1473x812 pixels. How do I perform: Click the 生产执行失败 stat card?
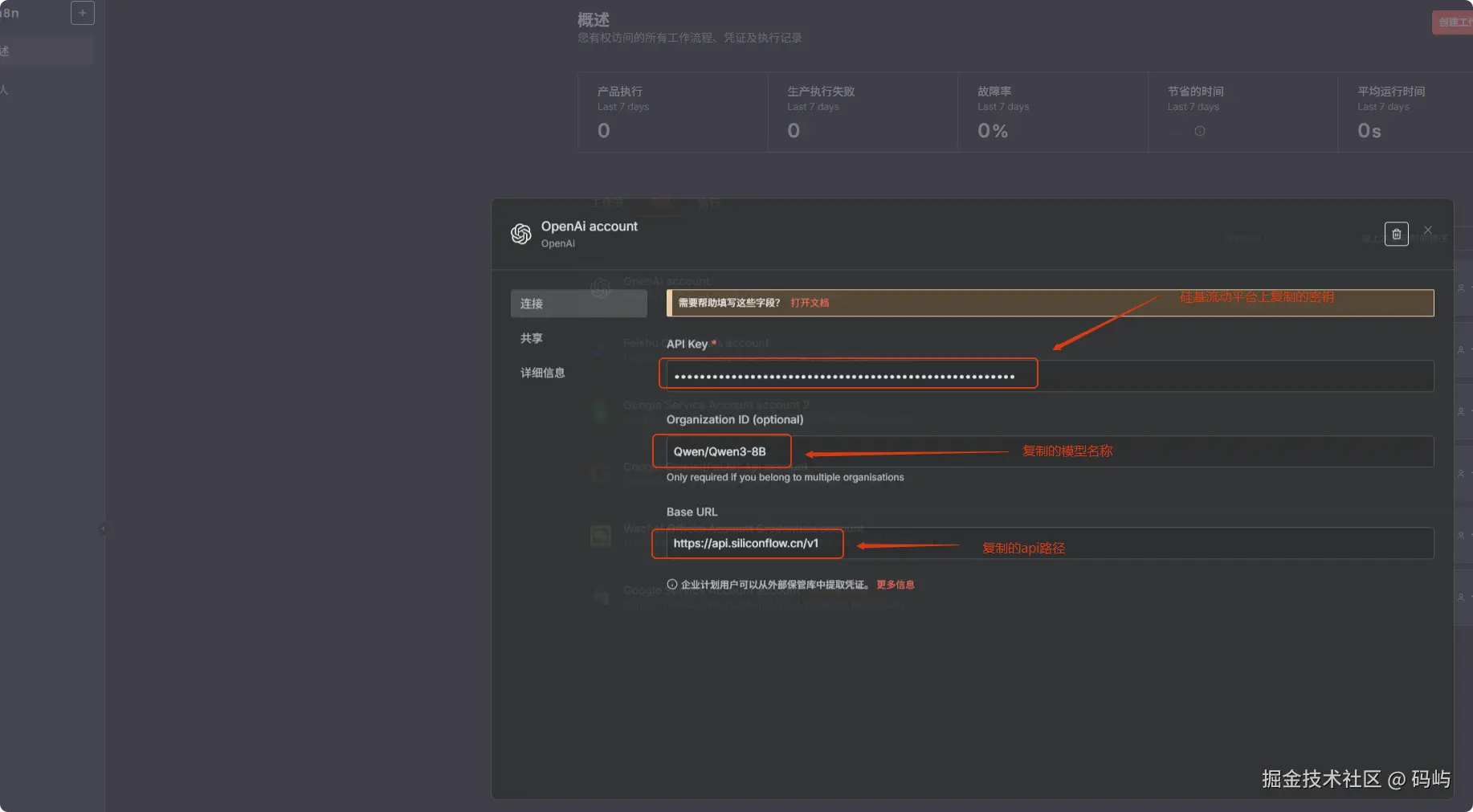863,112
